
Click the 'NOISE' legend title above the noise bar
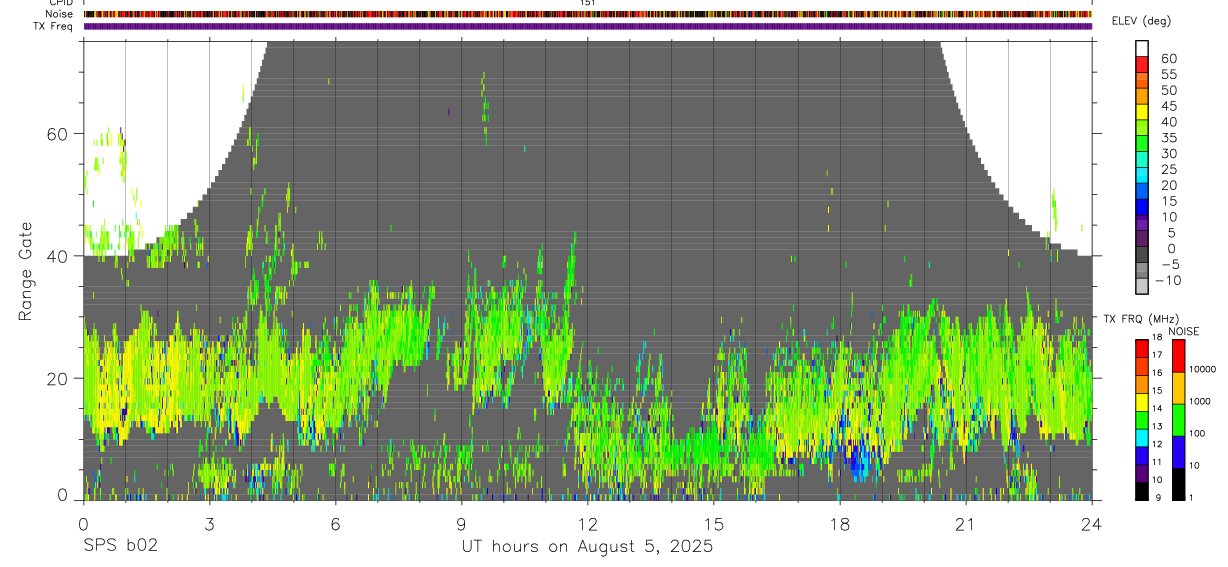point(1184,331)
